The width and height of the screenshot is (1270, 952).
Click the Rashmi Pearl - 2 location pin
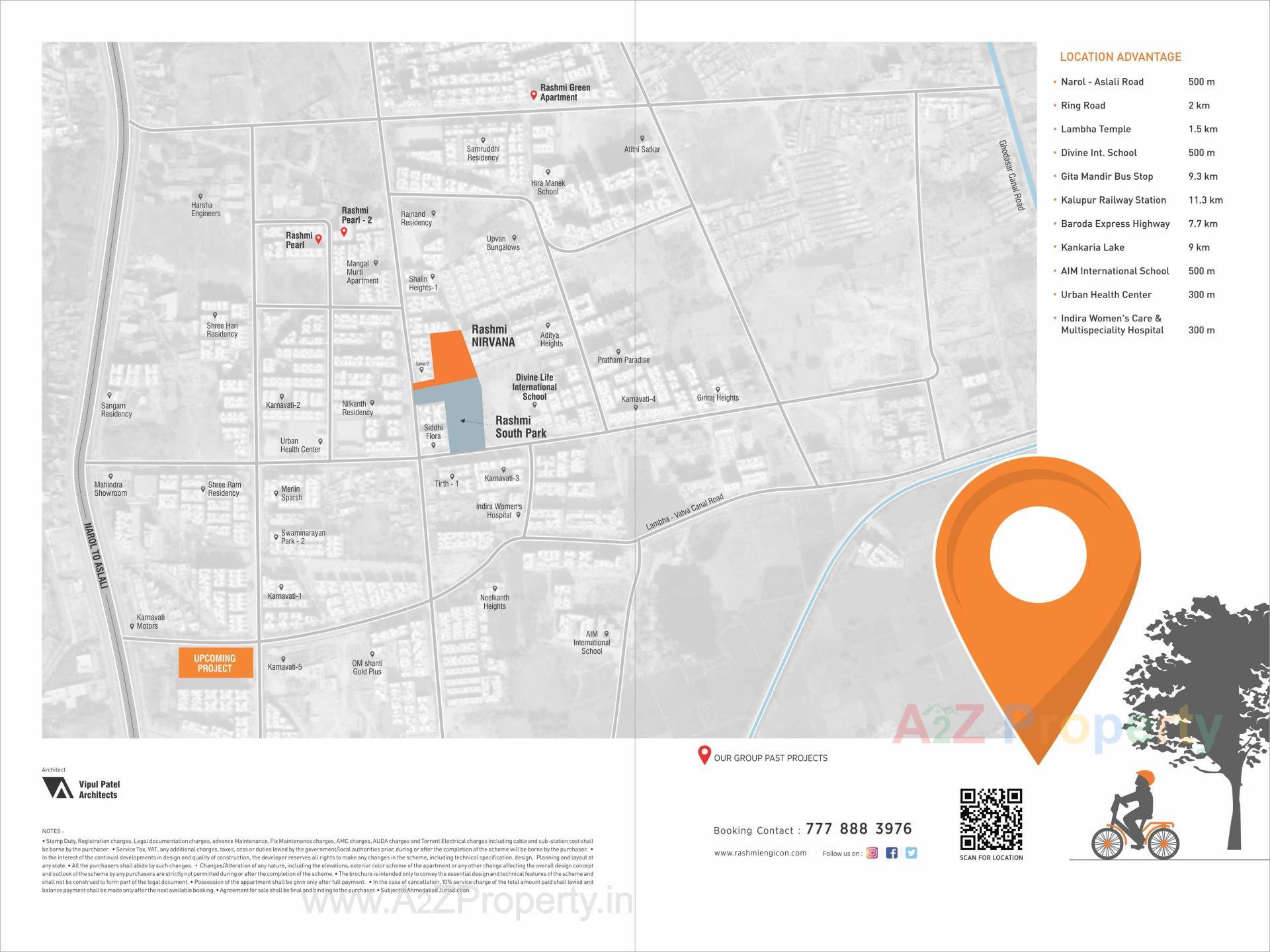(343, 232)
